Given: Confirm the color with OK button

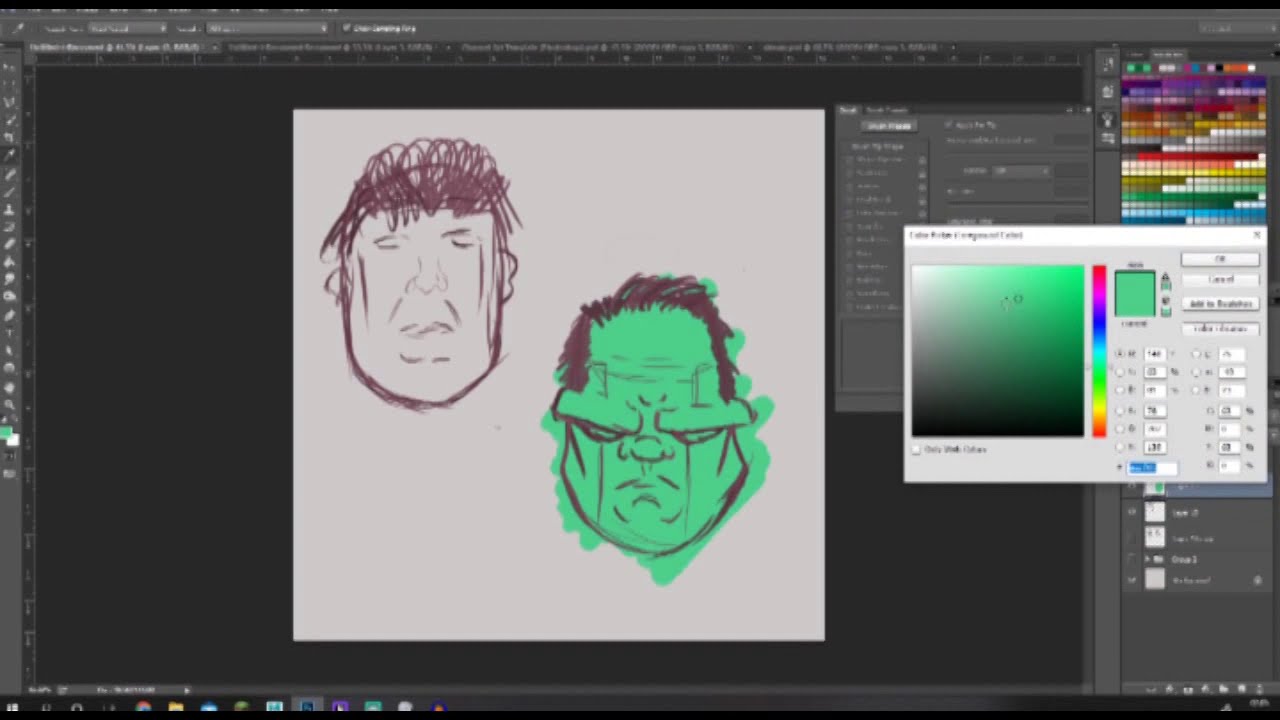Looking at the screenshot, I should (x=1220, y=259).
